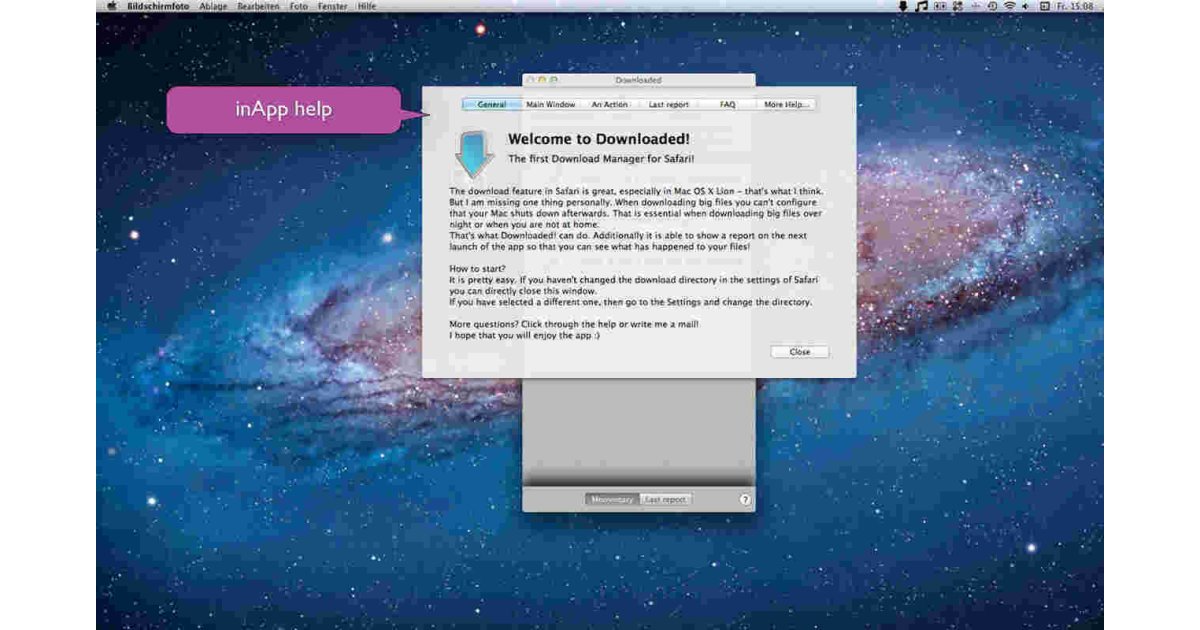Select the download arrow icon in menu bar
This screenshot has height=630, width=1200.
tap(903, 7)
